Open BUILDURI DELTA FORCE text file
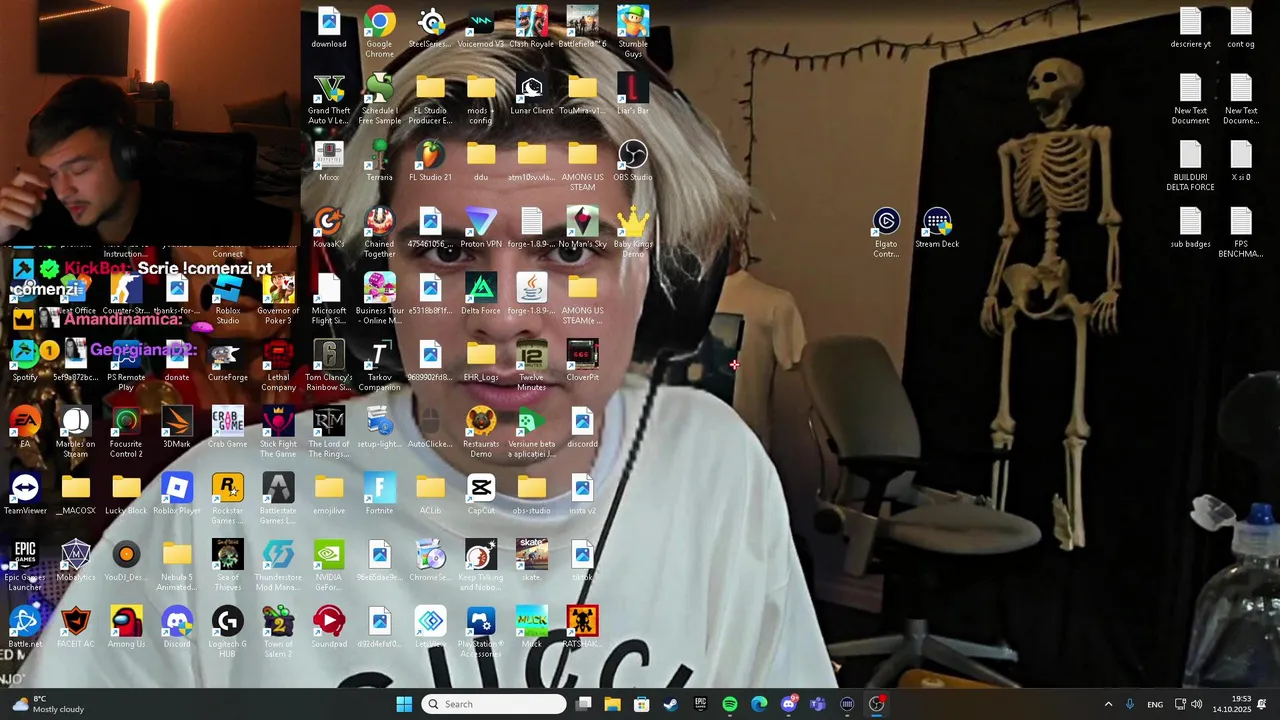 1190,165
